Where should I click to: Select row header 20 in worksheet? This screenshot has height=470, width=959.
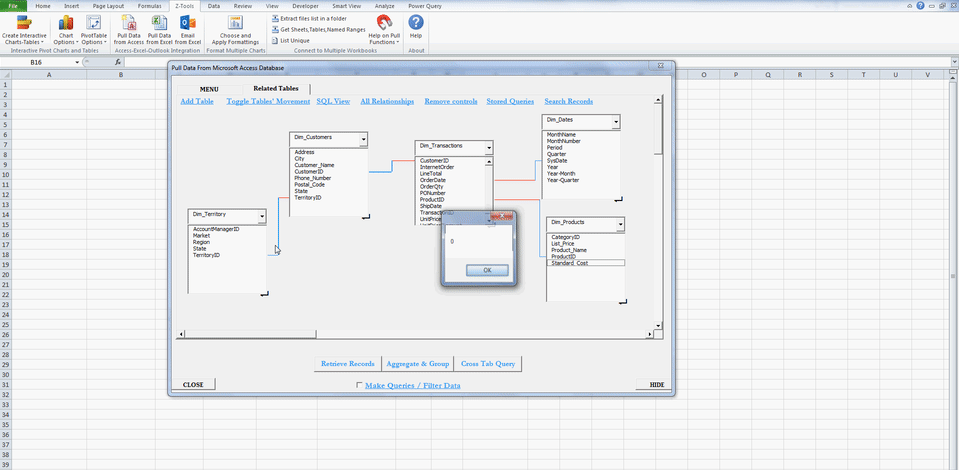pyautogui.click(x=5, y=275)
